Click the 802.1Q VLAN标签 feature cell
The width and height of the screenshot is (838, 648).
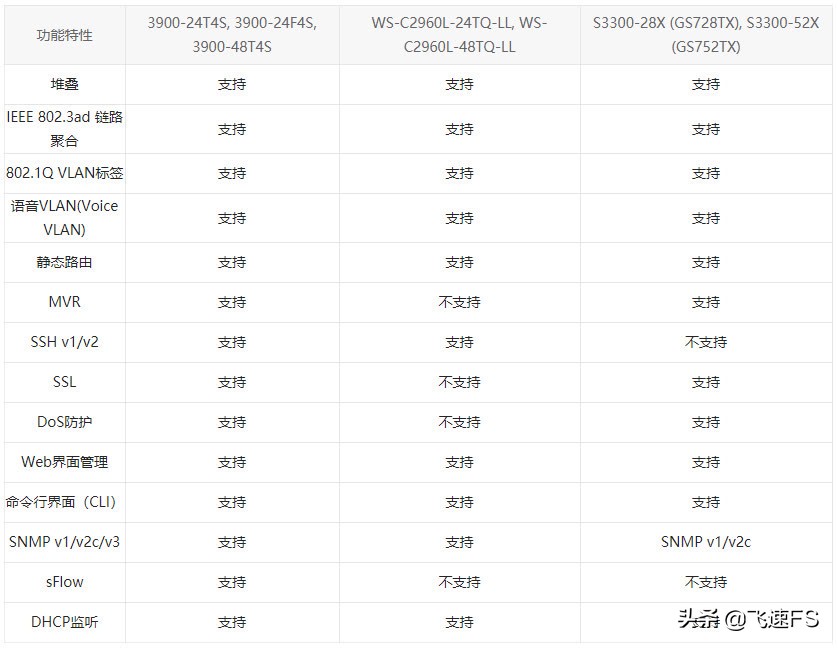64,173
